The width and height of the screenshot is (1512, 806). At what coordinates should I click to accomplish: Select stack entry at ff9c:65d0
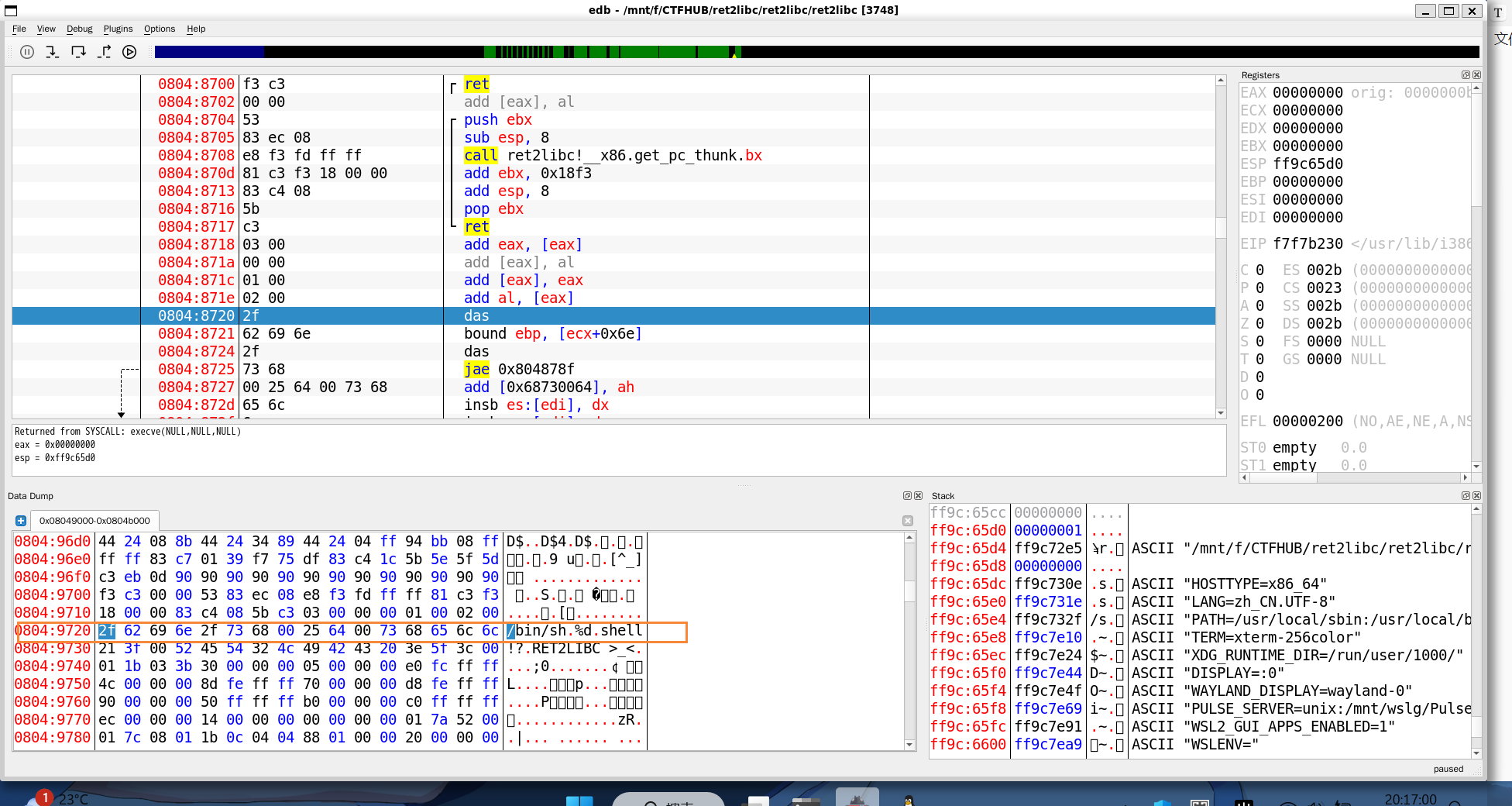(x=1200, y=530)
